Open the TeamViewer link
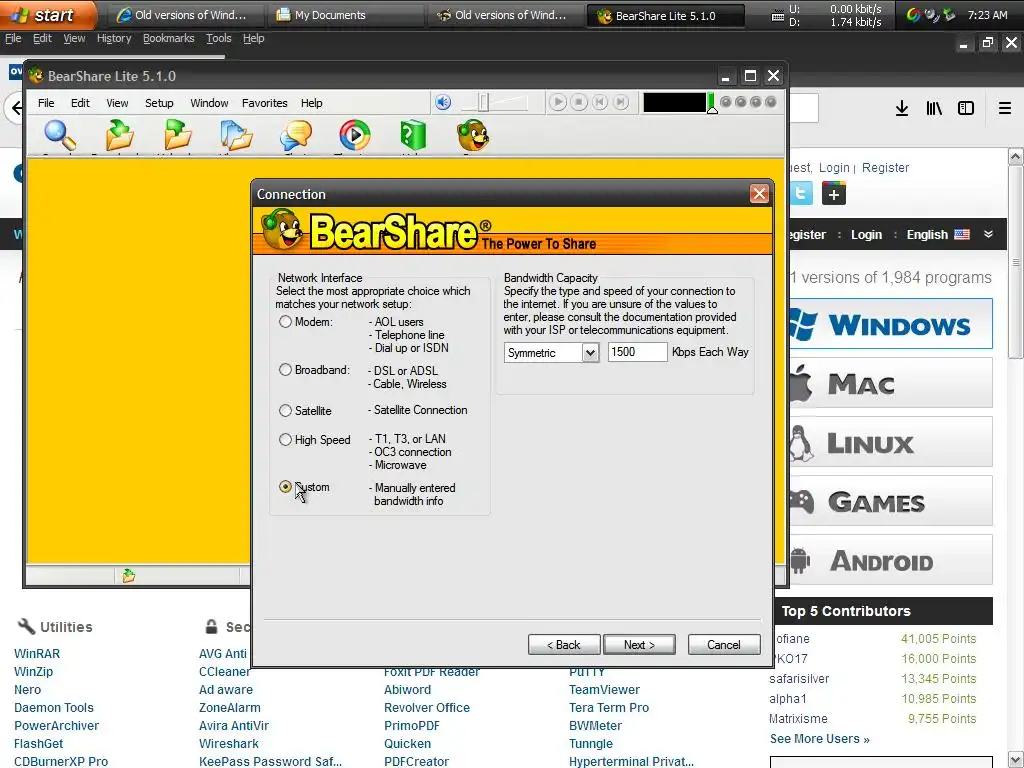This screenshot has width=1024, height=768. (604, 690)
